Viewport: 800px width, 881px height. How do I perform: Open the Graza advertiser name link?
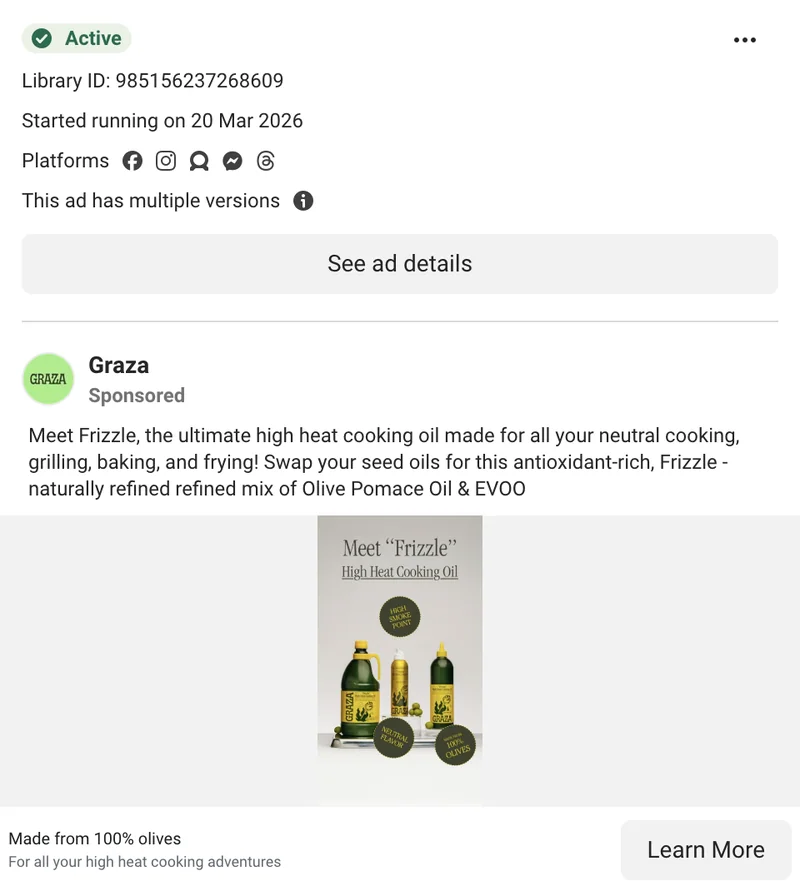(x=118, y=366)
